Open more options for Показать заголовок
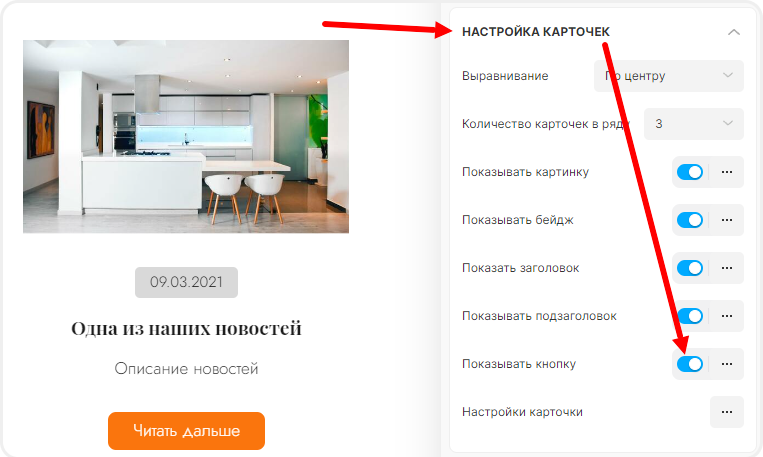Image resolution: width=763 pixels, height=457 pixels. coord(727,268)
